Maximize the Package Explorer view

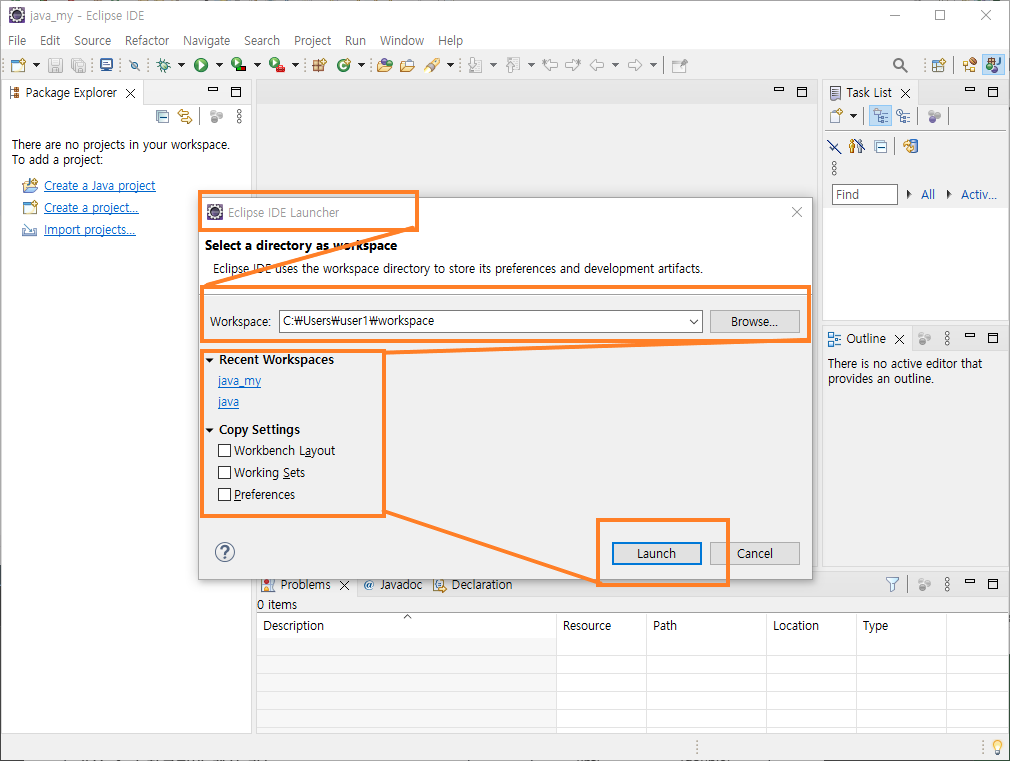pos(236,92)
